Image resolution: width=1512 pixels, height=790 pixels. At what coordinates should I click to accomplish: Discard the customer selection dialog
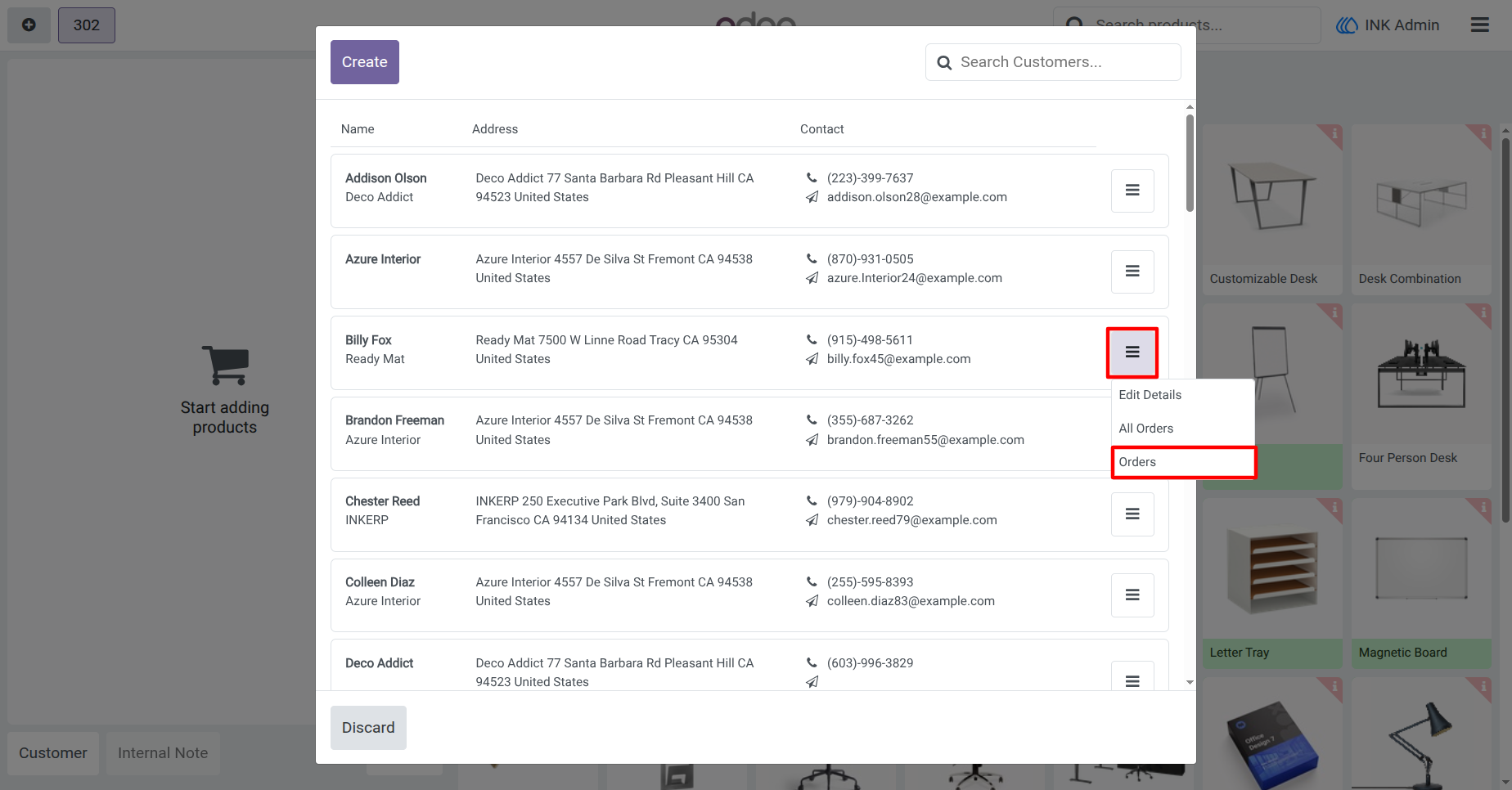point(368,728)
